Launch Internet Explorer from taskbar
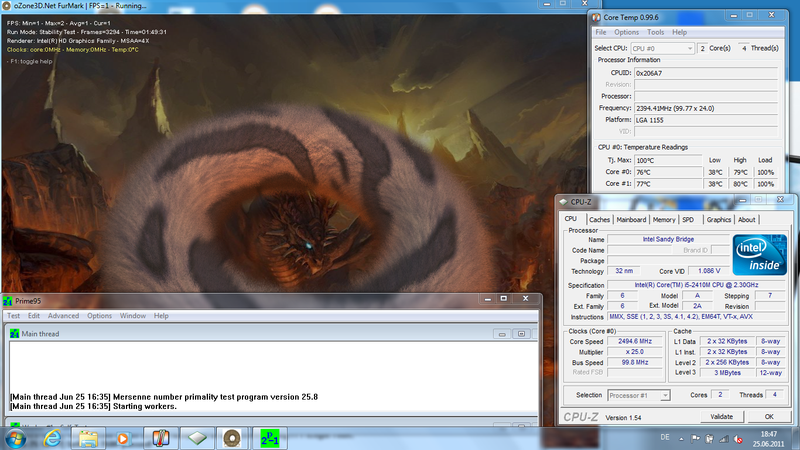 (x=52, y=438)
